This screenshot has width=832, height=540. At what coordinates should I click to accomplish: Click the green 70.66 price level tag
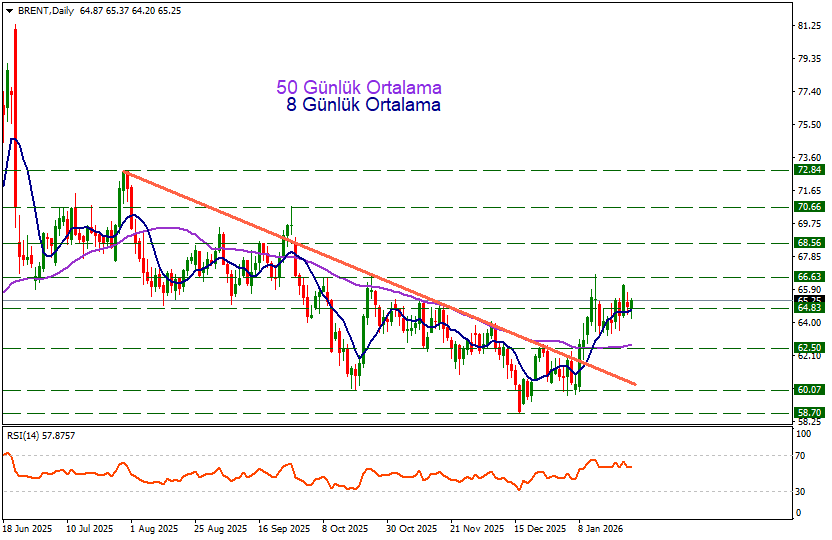(x=808, y=207)
